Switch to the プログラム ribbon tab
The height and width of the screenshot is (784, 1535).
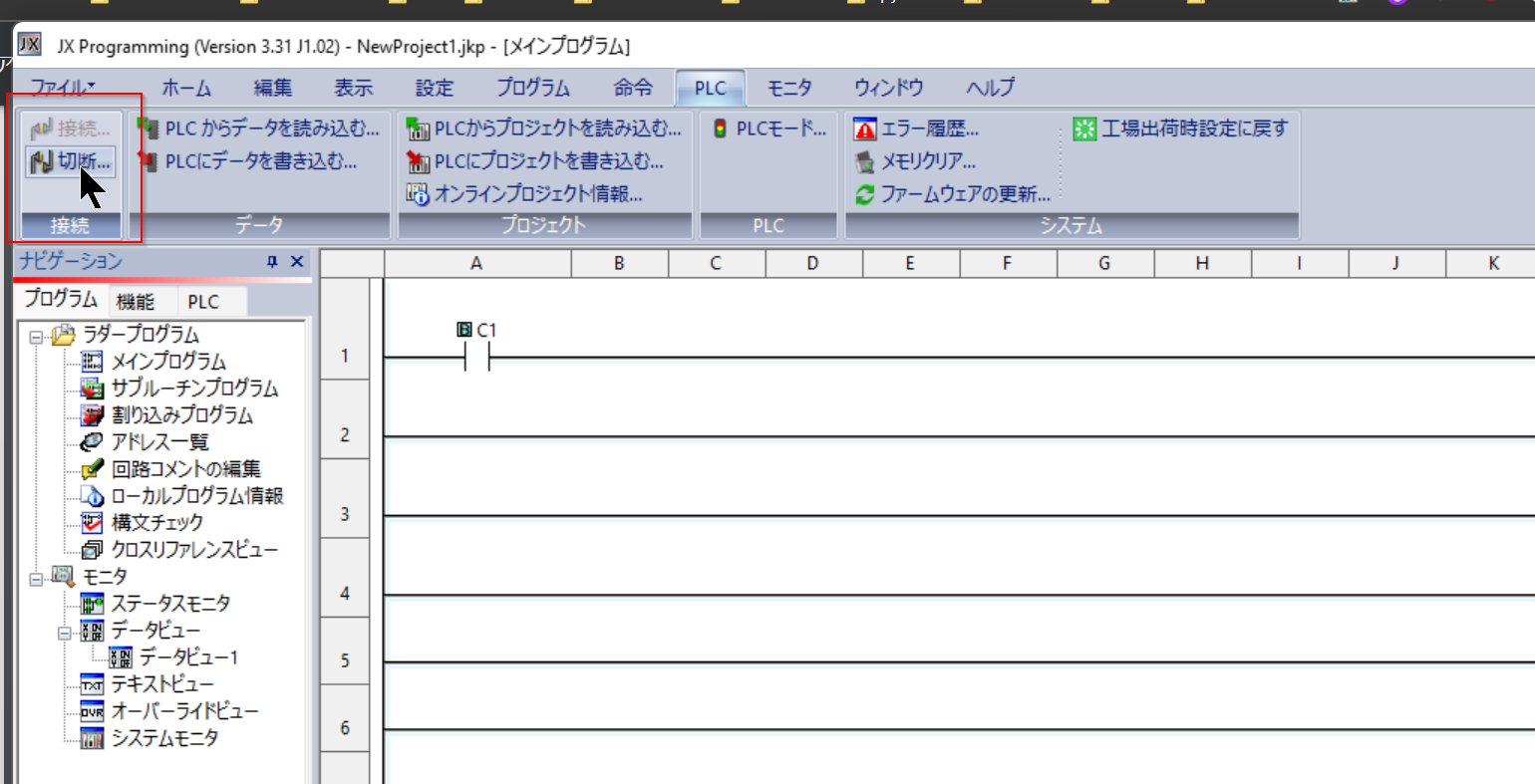pos(533,88)
